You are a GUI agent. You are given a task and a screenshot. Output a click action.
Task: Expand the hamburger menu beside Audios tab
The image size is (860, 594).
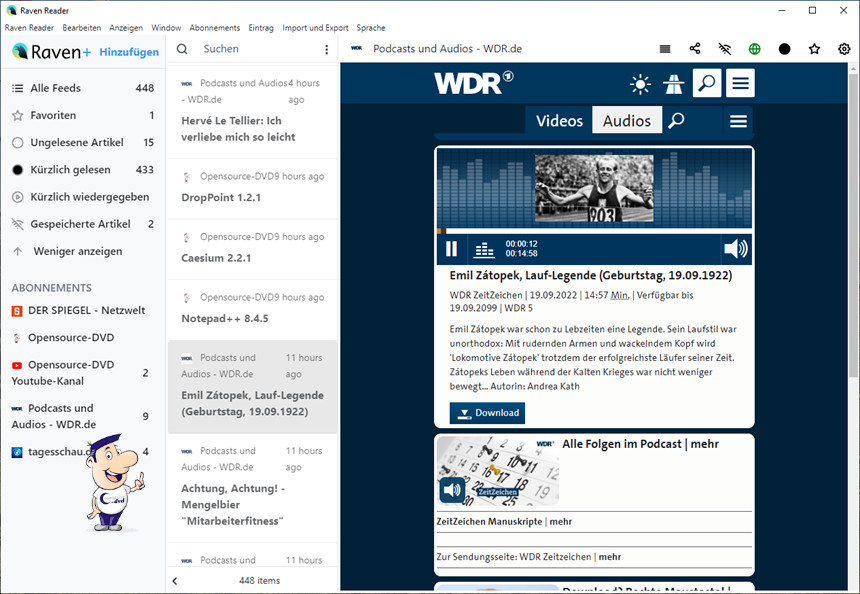click(x=738, y=121)
